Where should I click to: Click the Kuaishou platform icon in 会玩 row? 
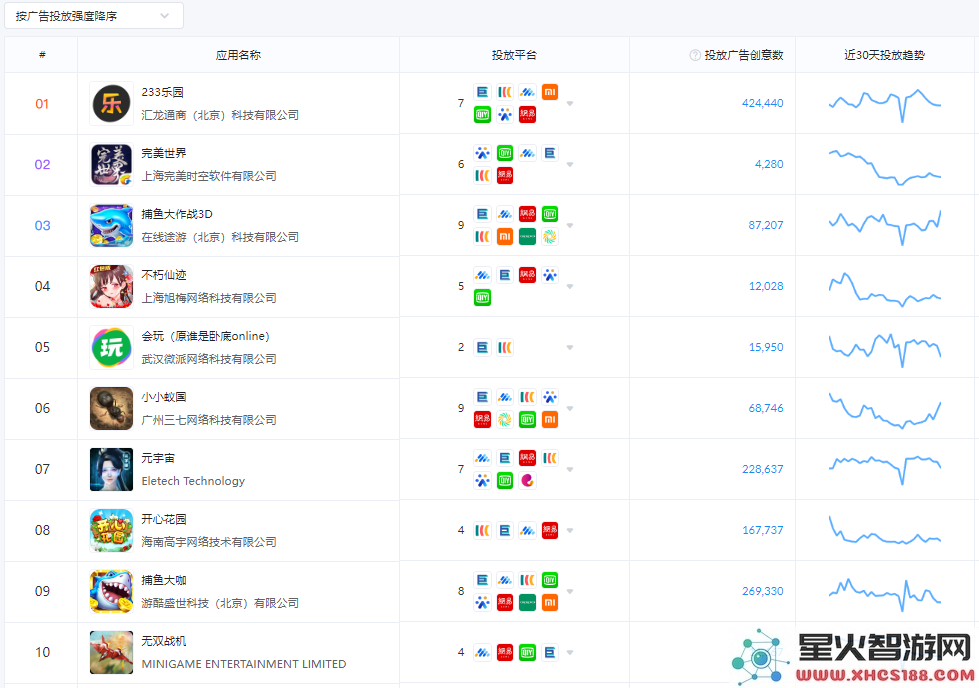pos(504,348)
